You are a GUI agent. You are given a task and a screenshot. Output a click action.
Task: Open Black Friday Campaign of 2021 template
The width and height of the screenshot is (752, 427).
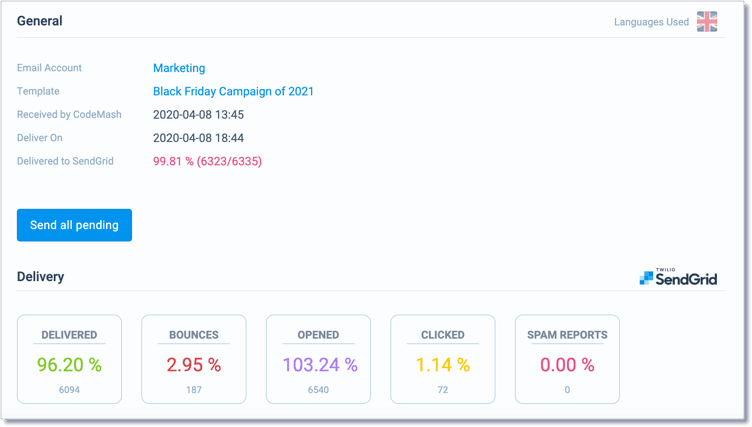pos(233,91)
